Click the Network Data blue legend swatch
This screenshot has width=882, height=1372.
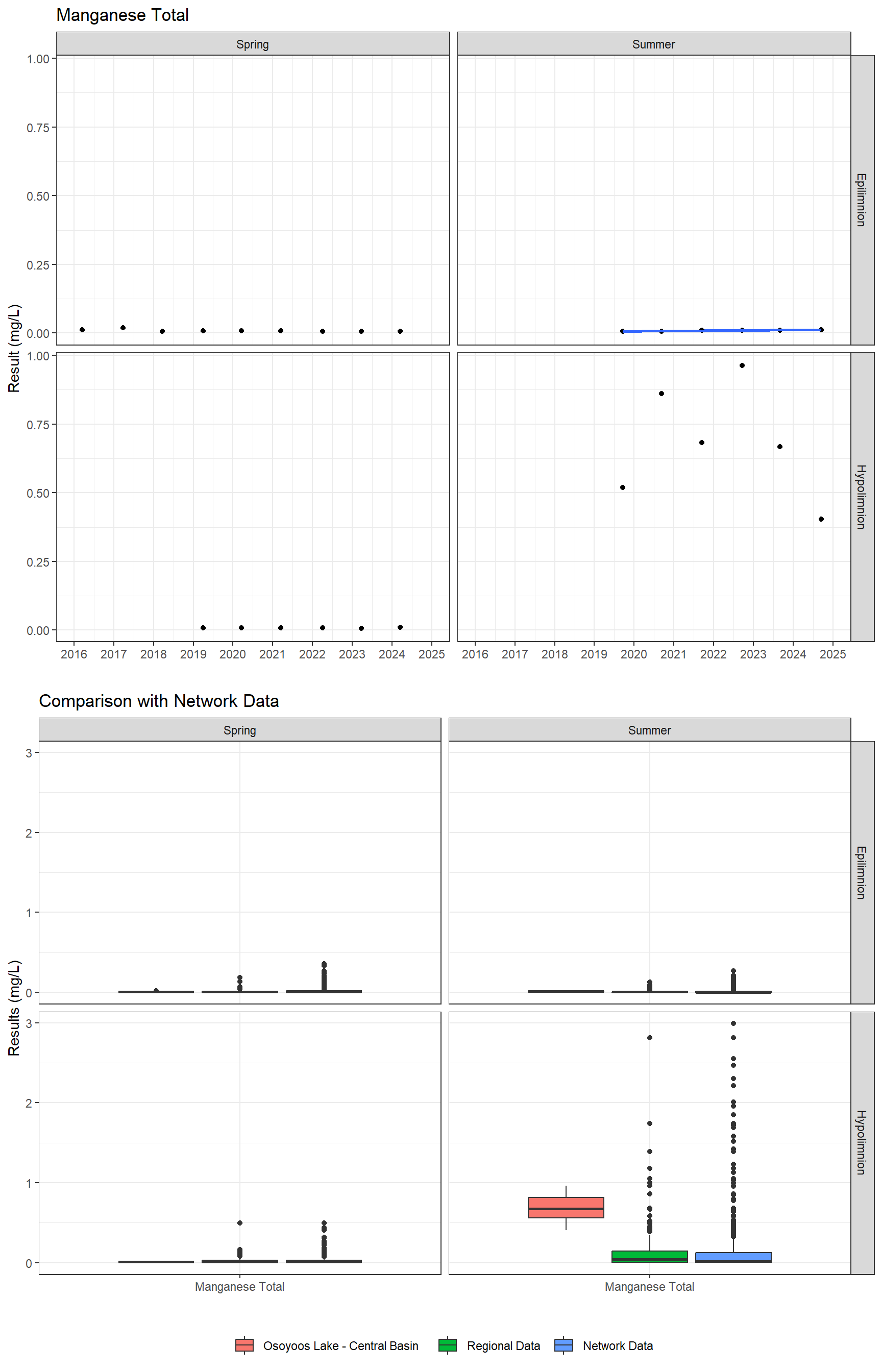pyautogui.click(x=563, y=1345)
